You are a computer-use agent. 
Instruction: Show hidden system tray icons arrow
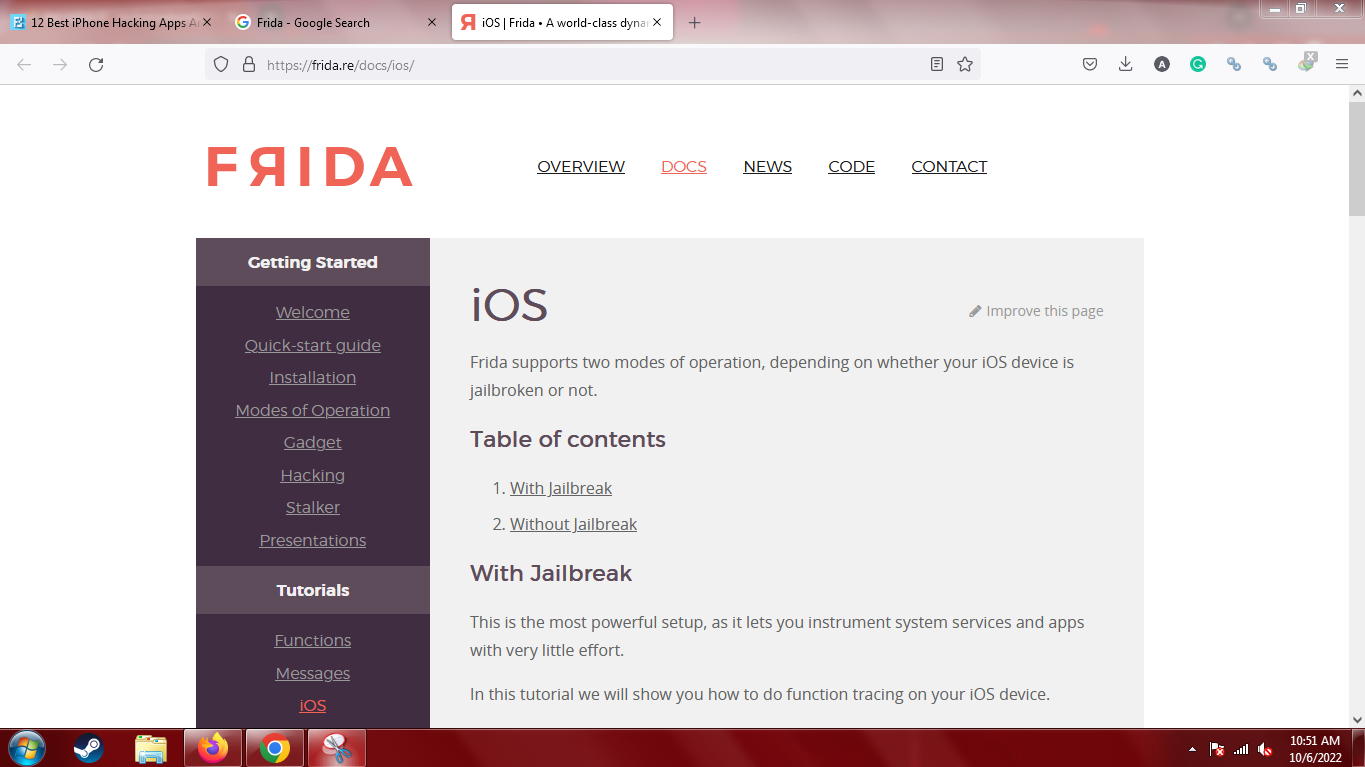click(1192, 749)
